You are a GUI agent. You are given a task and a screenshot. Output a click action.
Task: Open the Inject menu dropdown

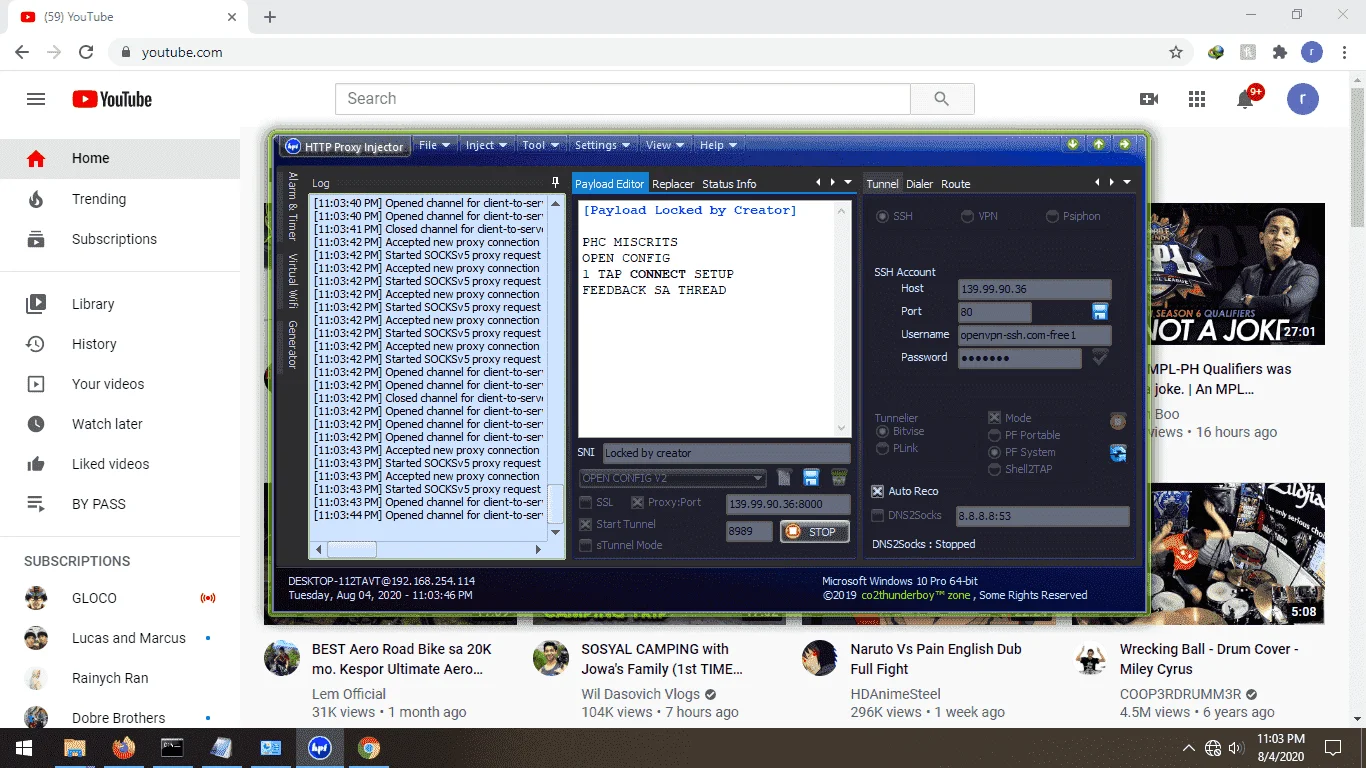click(487, 145)
